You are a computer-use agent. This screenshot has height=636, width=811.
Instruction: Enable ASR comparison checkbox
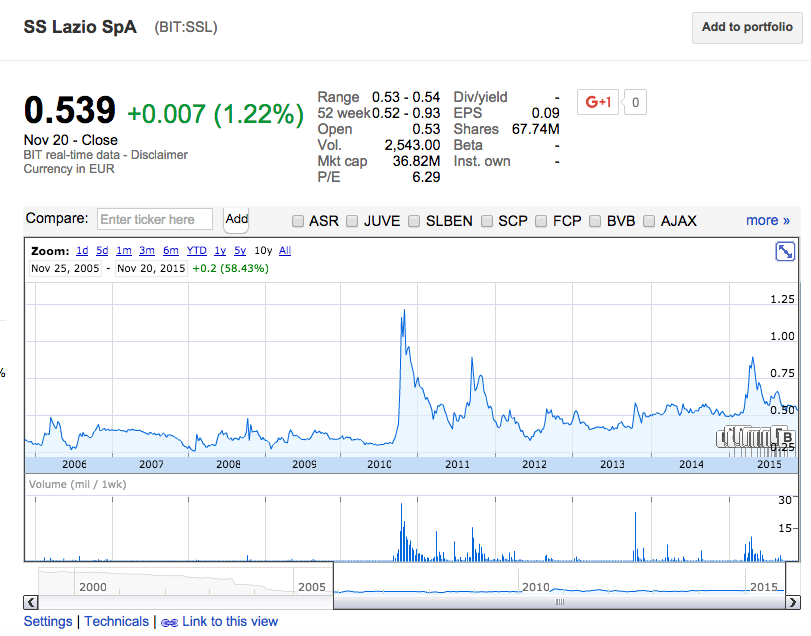(x=298, y=221)
